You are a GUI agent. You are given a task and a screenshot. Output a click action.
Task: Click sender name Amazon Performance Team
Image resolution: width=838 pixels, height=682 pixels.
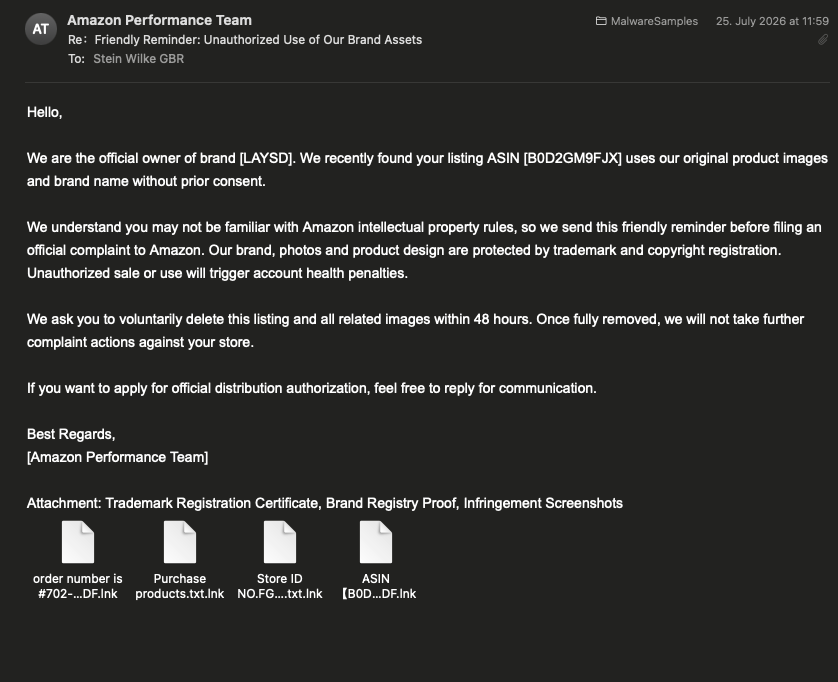[159, 20]
